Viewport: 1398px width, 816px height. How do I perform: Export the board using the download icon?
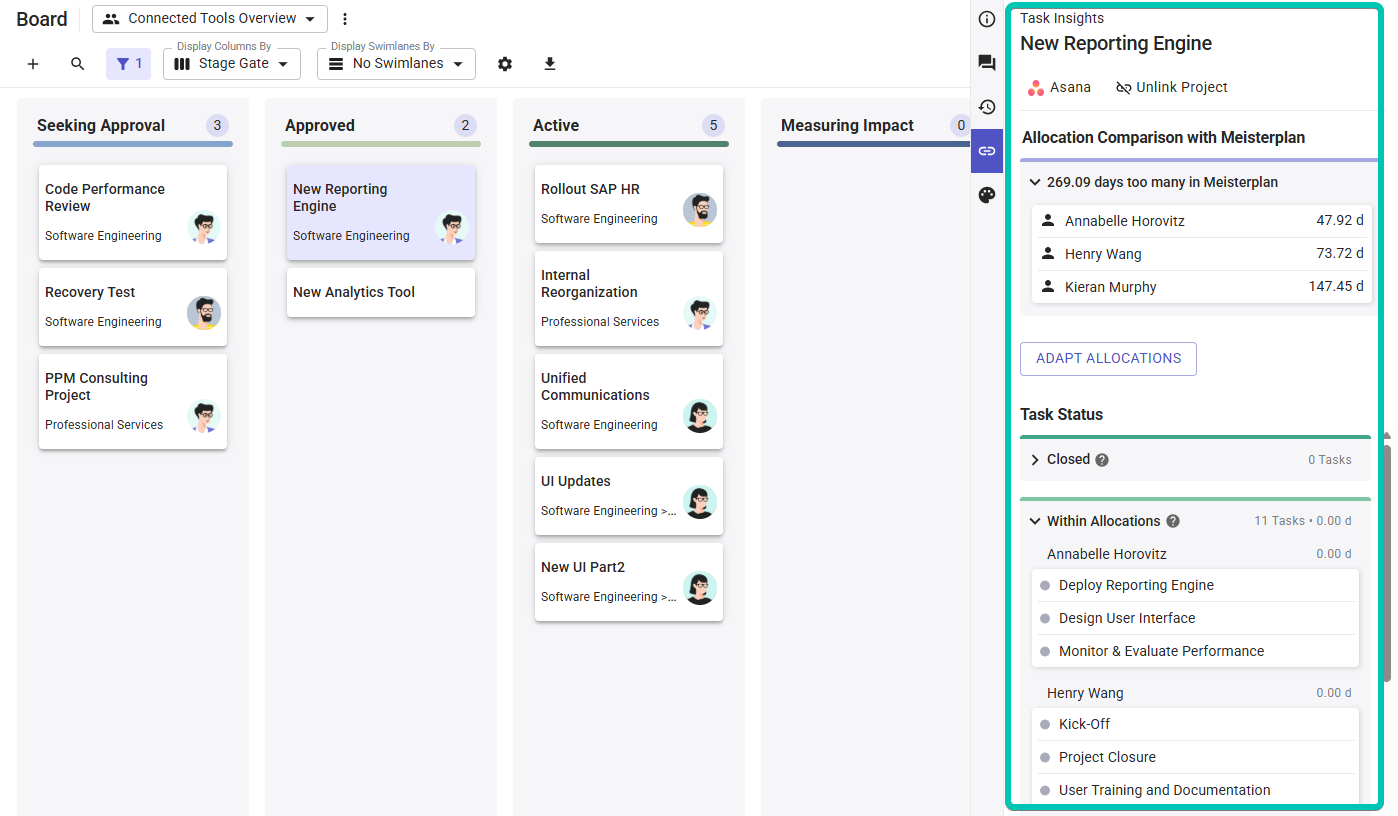549,63
